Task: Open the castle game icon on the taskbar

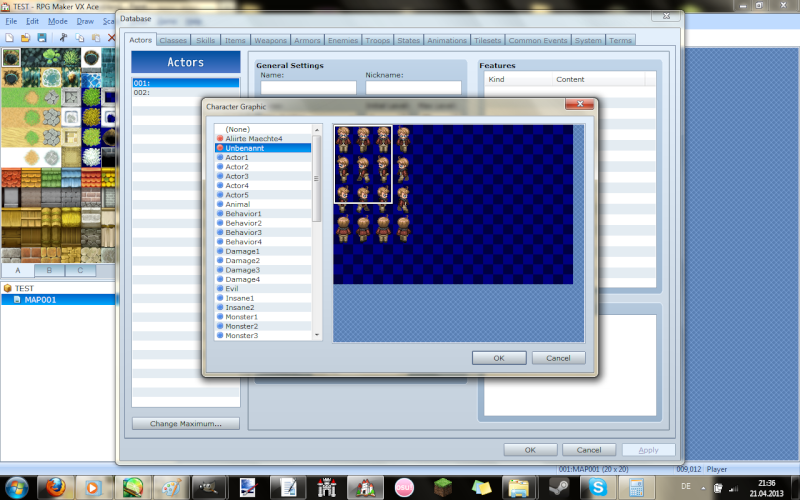Action: point(327,488)
